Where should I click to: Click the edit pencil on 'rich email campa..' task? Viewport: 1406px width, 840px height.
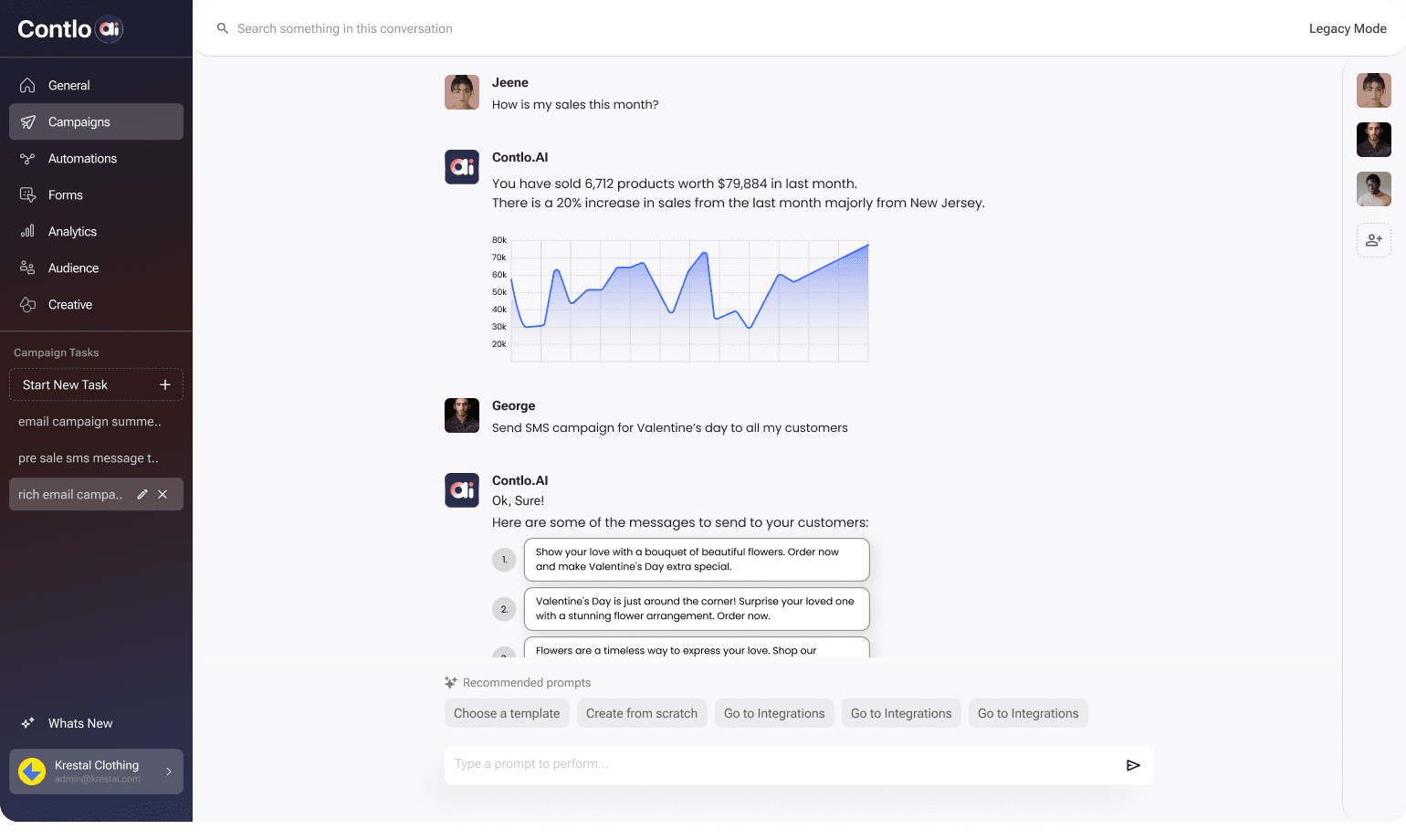[x=142, y=494]
